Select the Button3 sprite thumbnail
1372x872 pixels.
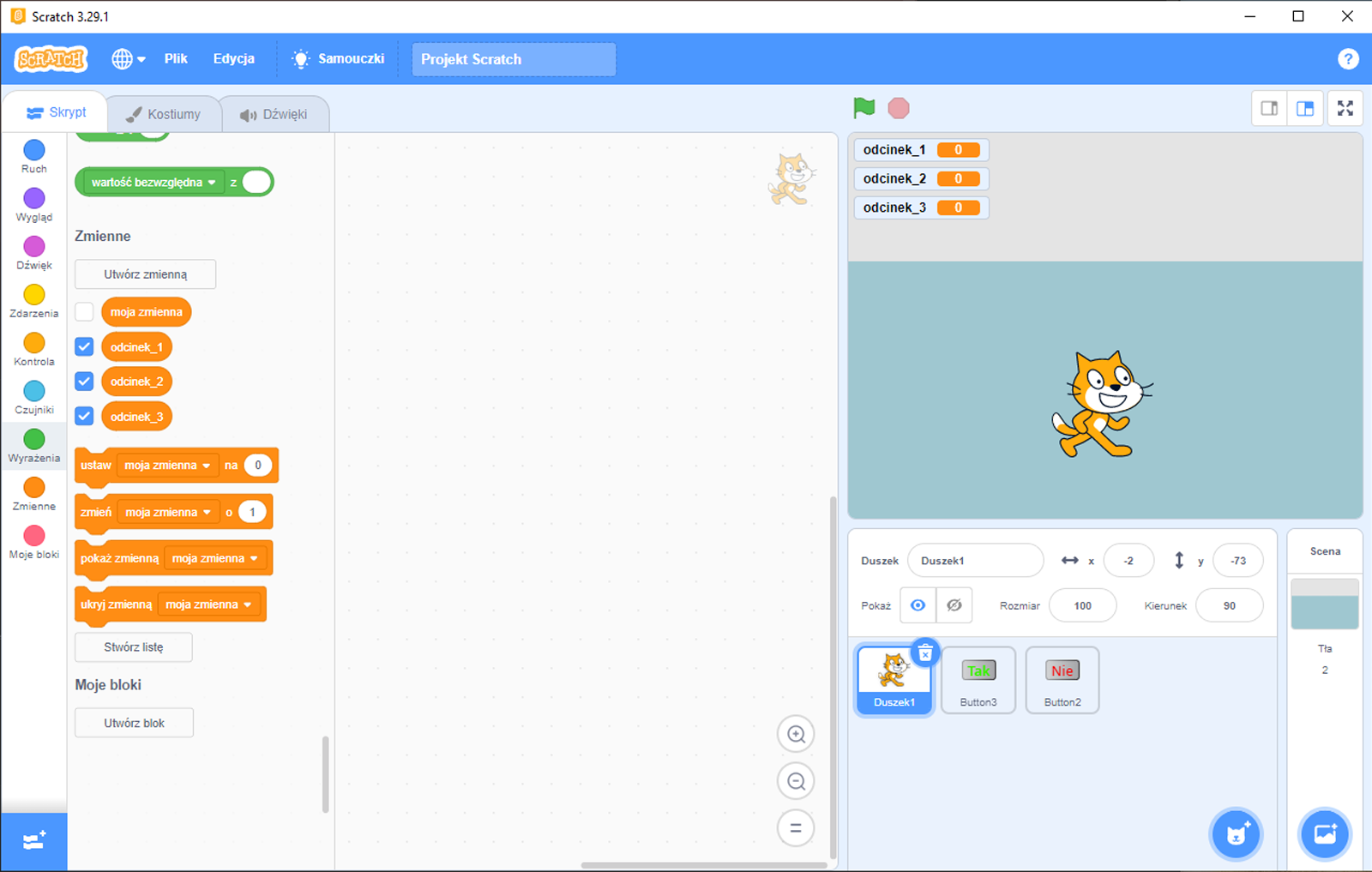click(978, 680)
